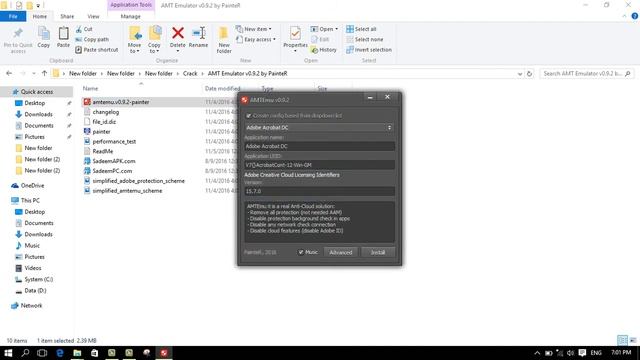Switch to the View ribbon tab
Screen dimensions: 640x360
(x=93, y=16)
